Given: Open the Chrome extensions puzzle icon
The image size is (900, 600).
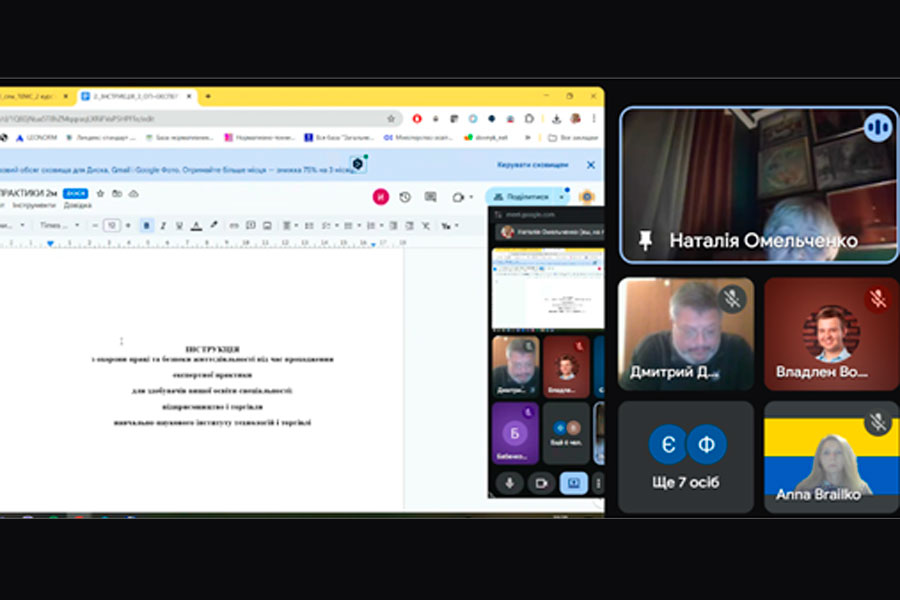Looking at the screenshot, I should tap(529, 119).
